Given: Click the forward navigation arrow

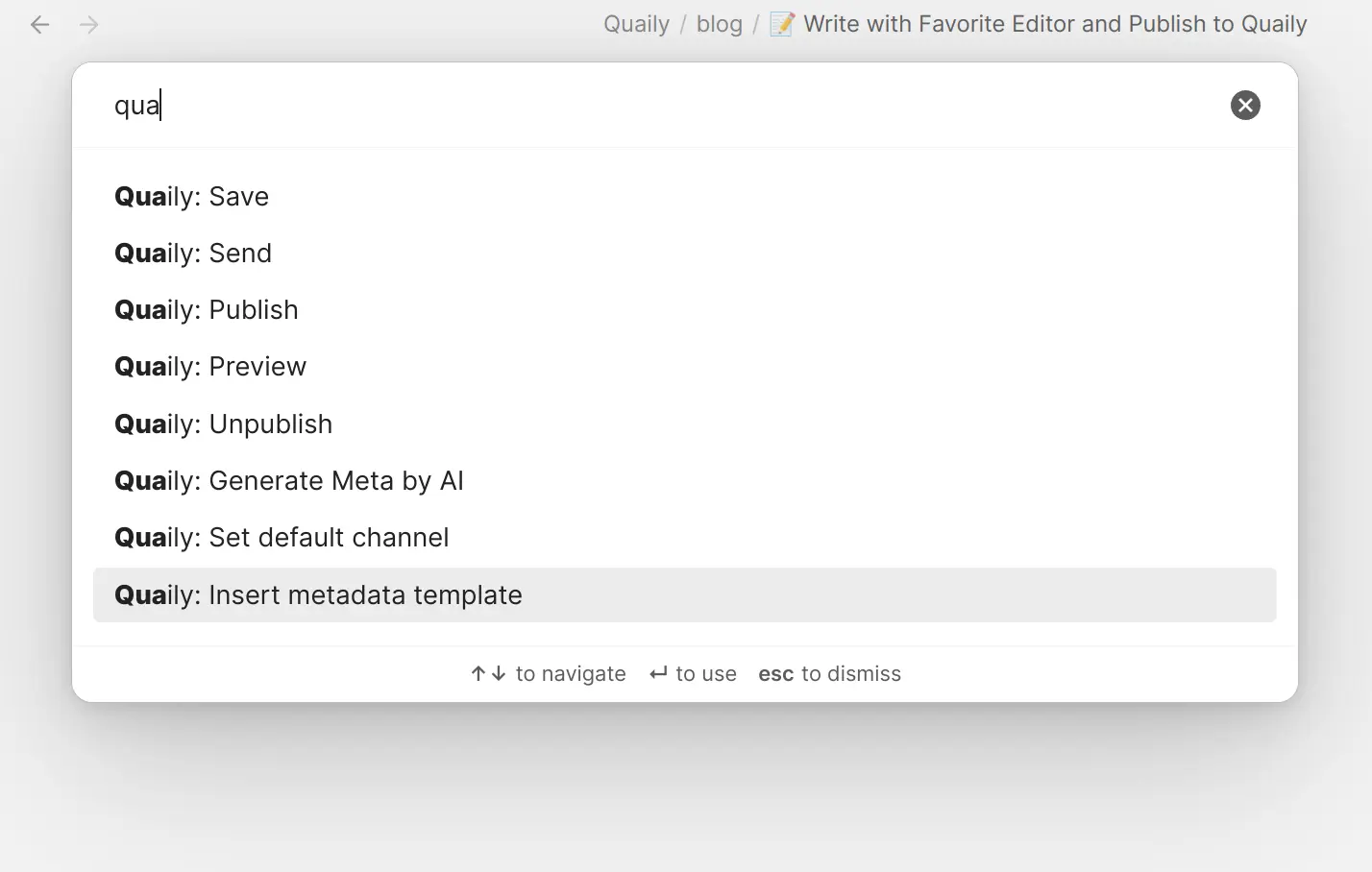Looking at the screenshot, I should 89,24.
